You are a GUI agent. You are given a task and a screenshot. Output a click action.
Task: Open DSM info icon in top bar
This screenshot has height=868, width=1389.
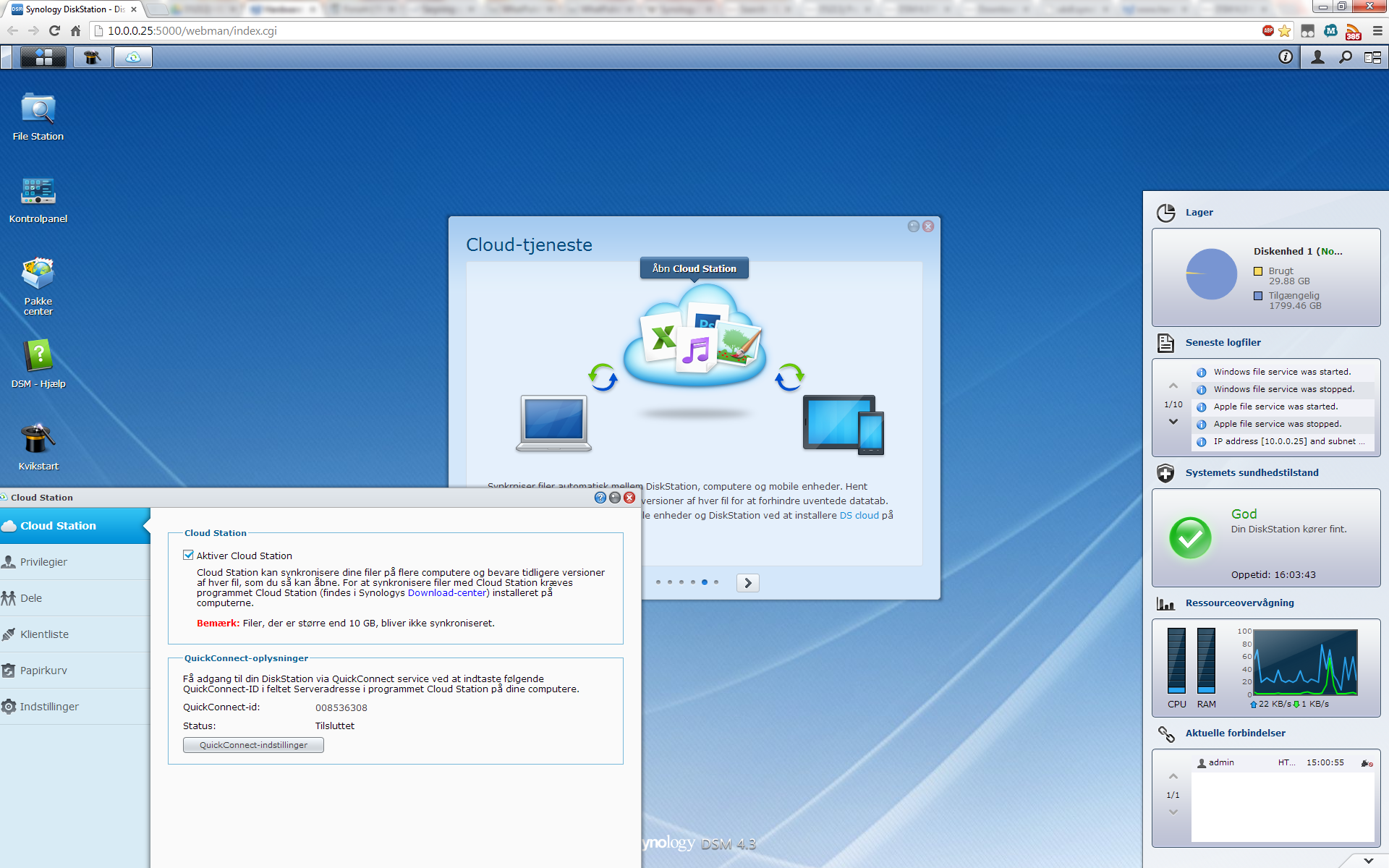coord(1286,57)
